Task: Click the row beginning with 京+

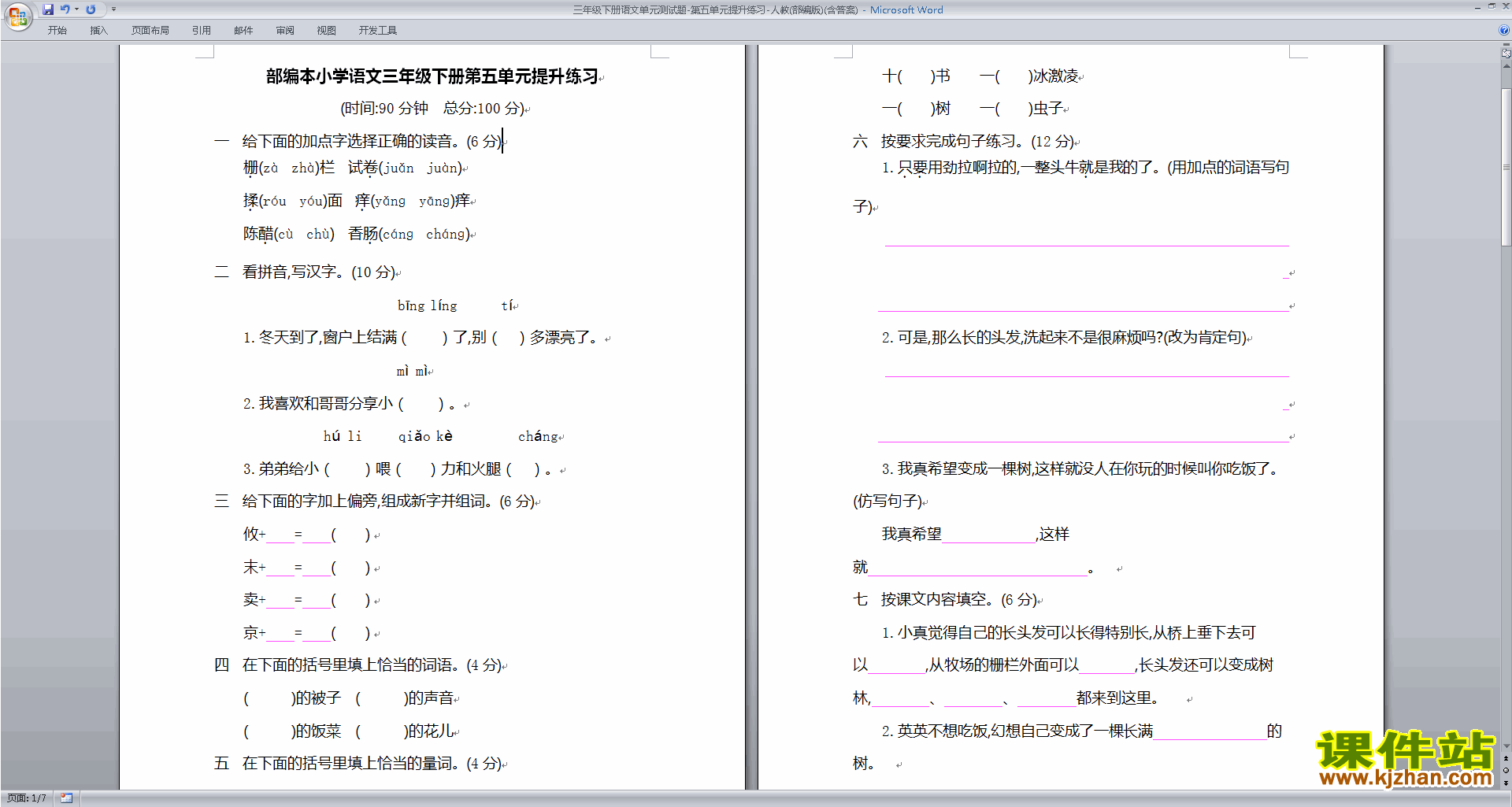Action: click(306, 633)
